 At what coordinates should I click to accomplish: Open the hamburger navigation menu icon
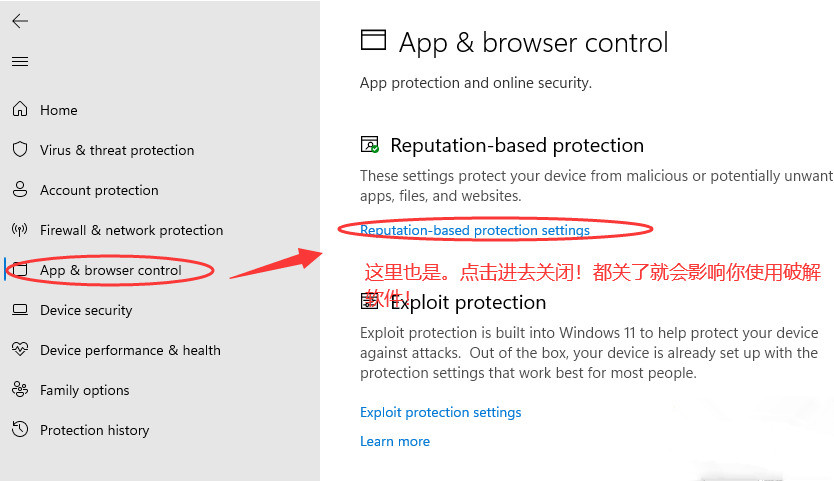[20, 62]
